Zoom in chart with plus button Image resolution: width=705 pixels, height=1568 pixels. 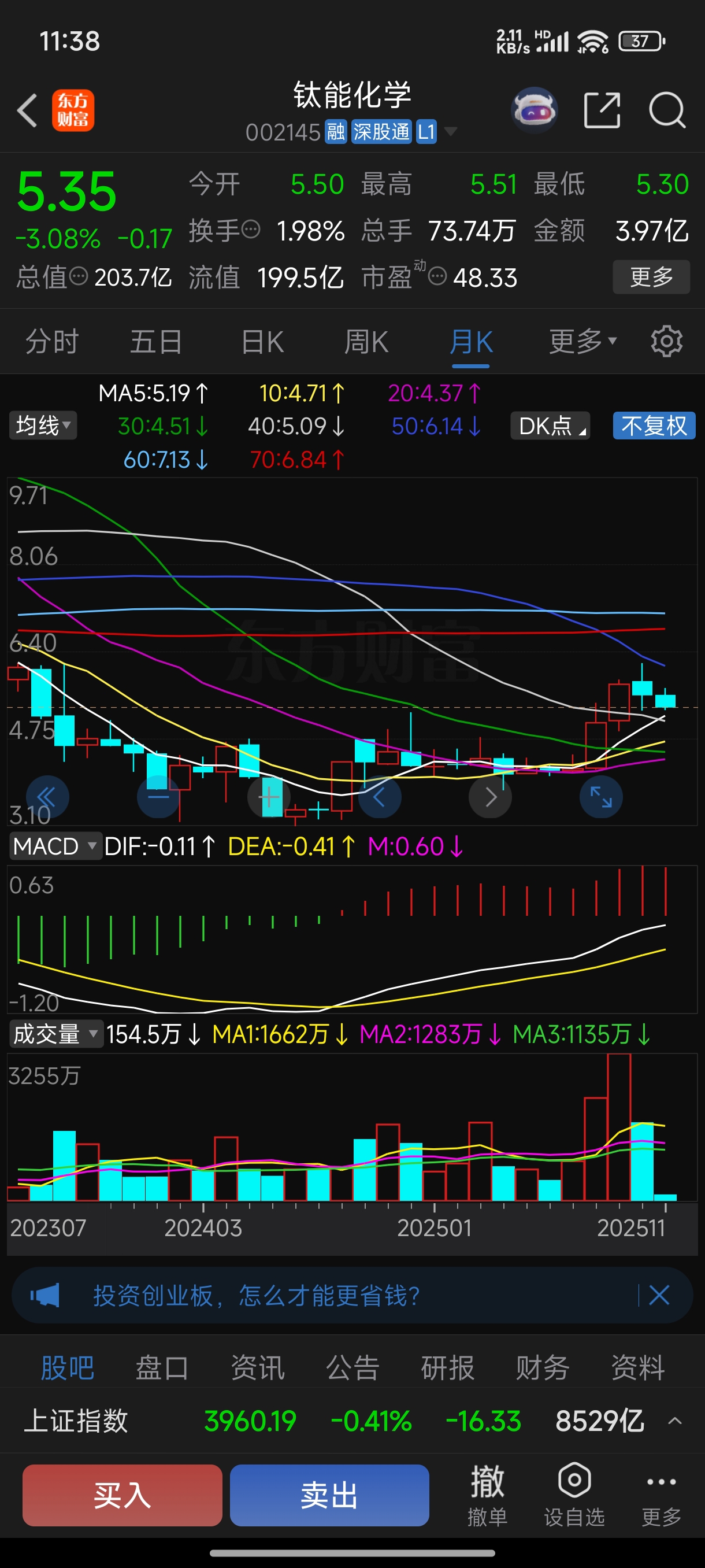pyautogui.click(x=269, y=797)
